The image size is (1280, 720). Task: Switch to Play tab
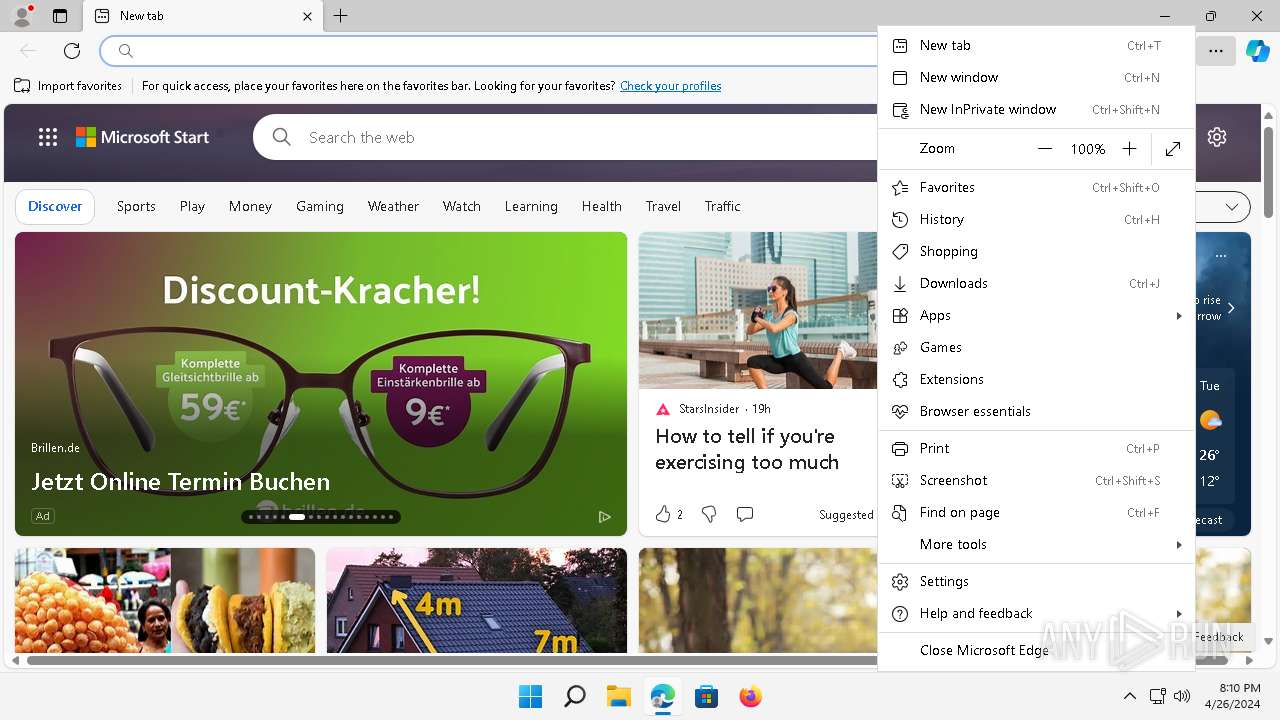pos(192,206)
